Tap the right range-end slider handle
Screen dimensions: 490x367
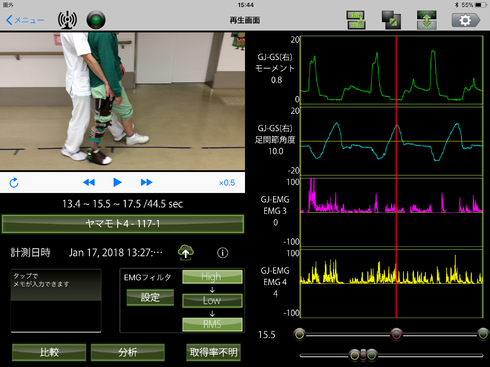pyautogui.click(x=483, y=334)
